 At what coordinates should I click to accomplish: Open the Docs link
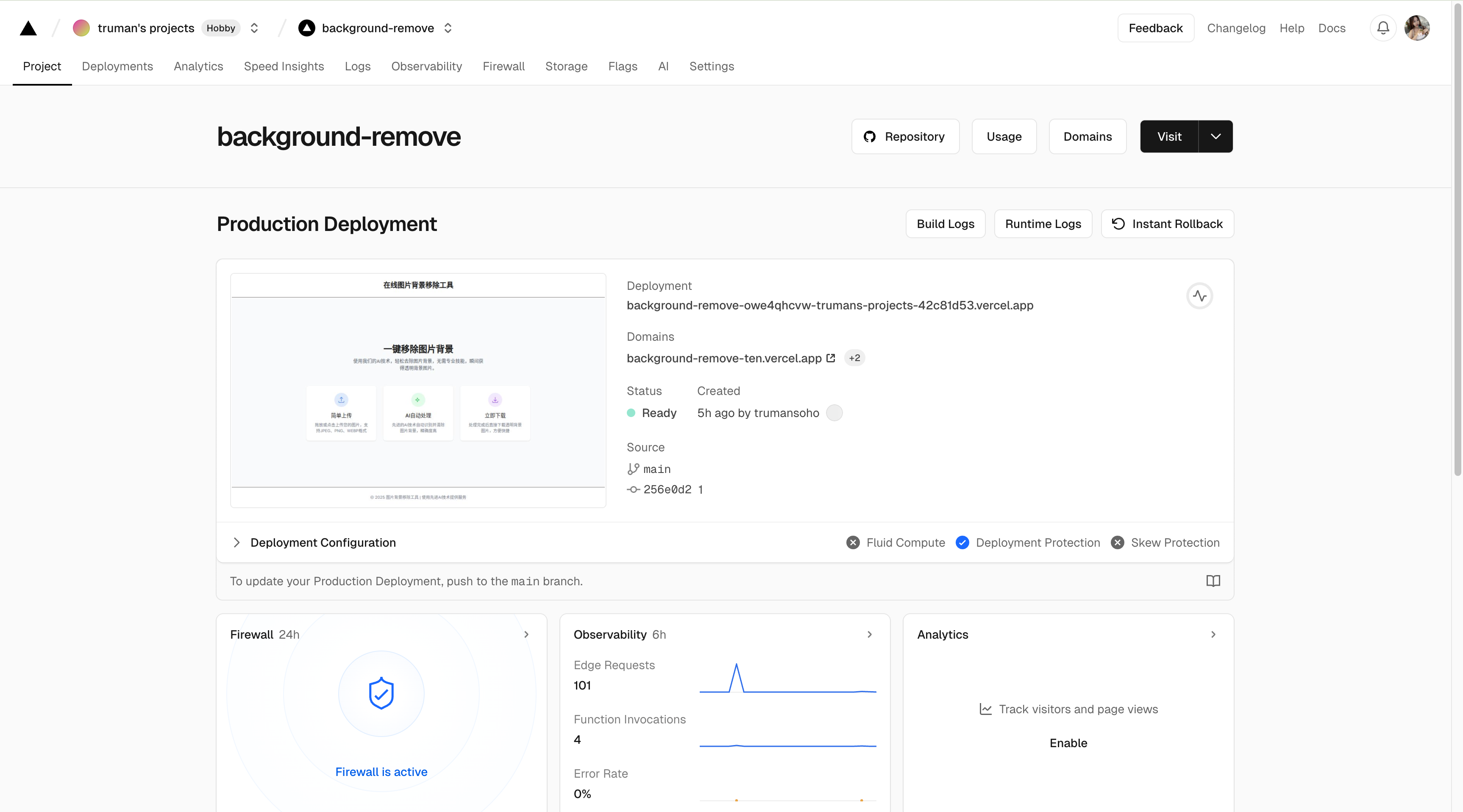tap(1332, 28)
